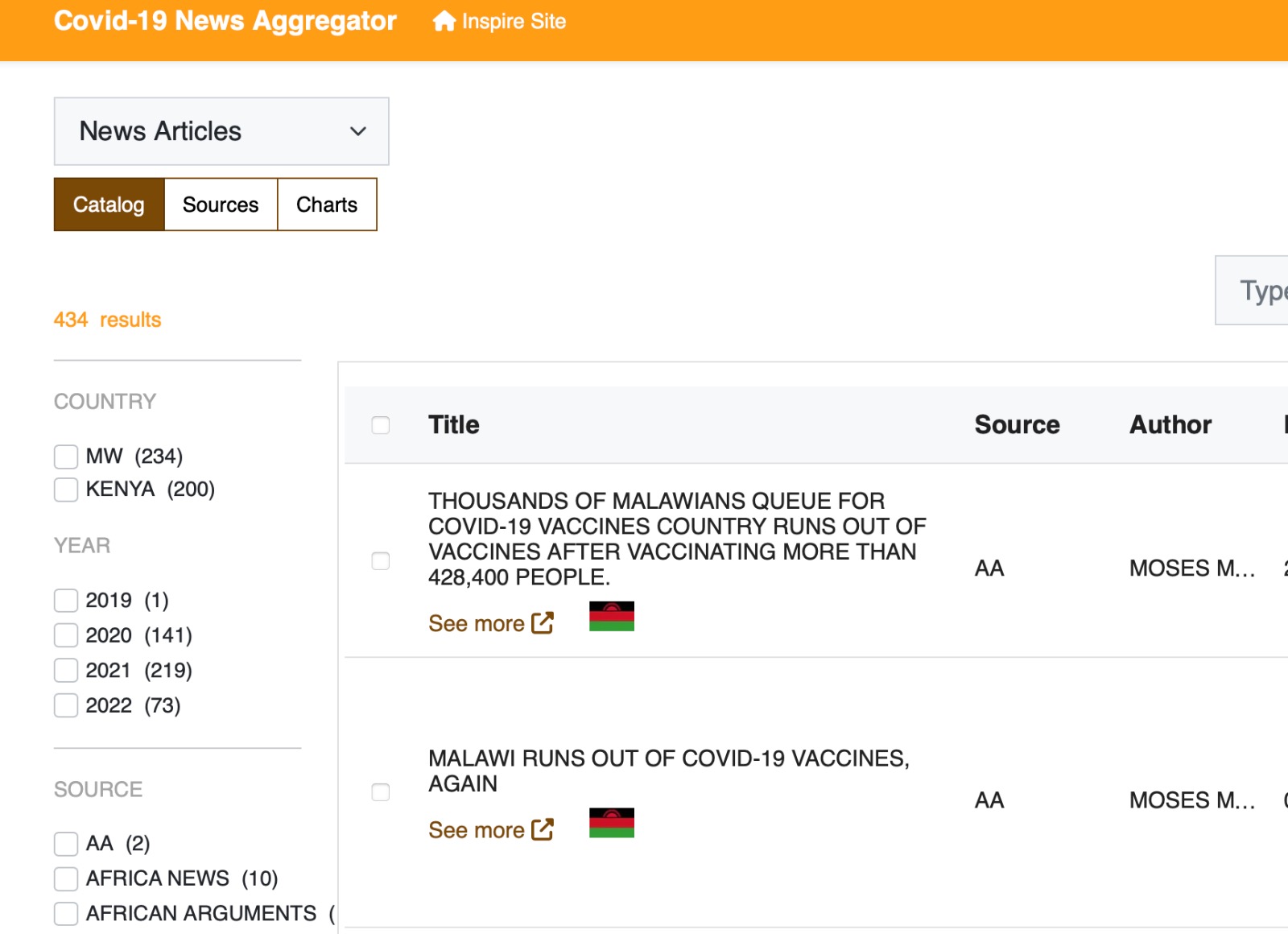Click the home icon beside Inspire Site
The image size is (1288, 934).
click(x=444, y=21)
